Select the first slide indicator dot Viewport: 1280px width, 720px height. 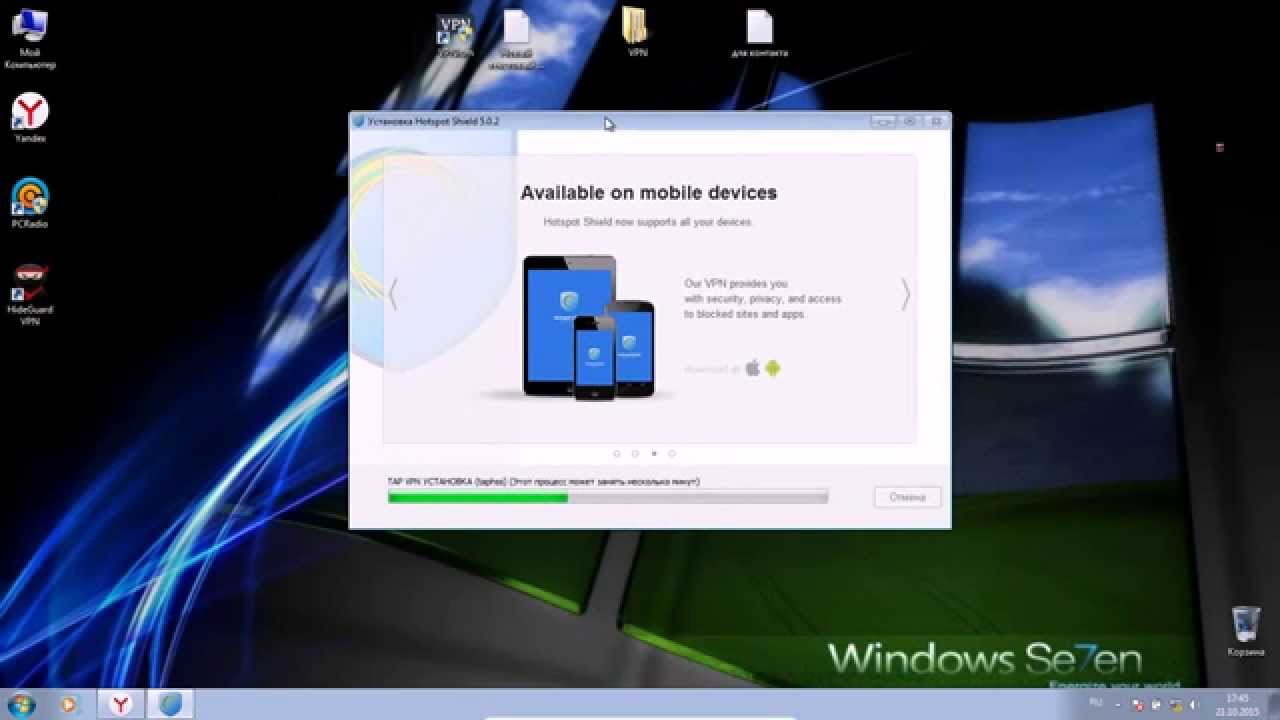(x=617, y=453)
